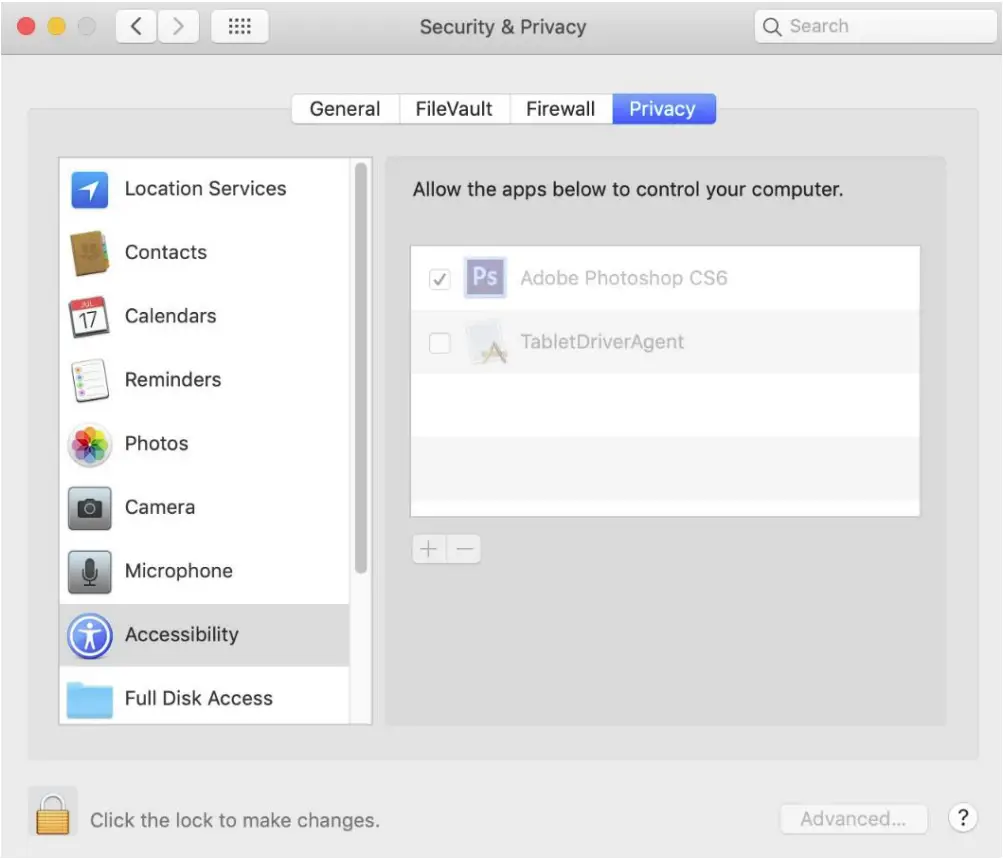Screen dimensions: 1003x860
Task: Click the Accessibility figure icon
Action: [x=90, y=635]
